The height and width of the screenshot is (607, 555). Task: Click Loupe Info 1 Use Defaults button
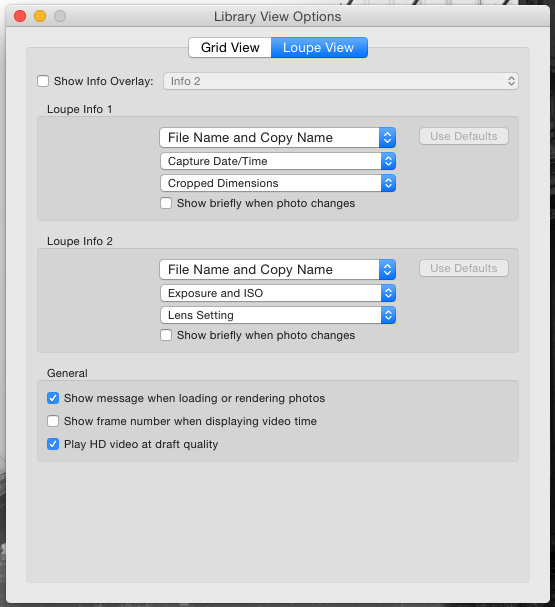464,136
